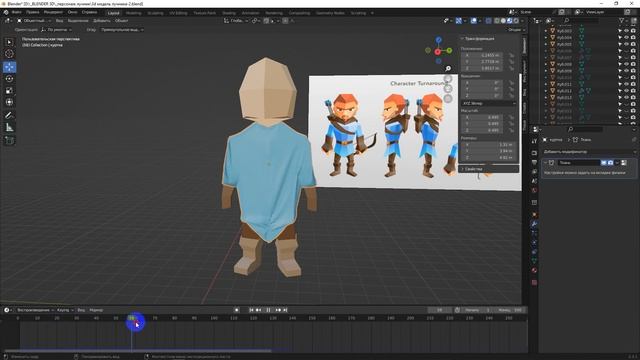Switch to the Modeling workspace tab
The width and height of the screenshot is (640, 360).
pos(133,13)
